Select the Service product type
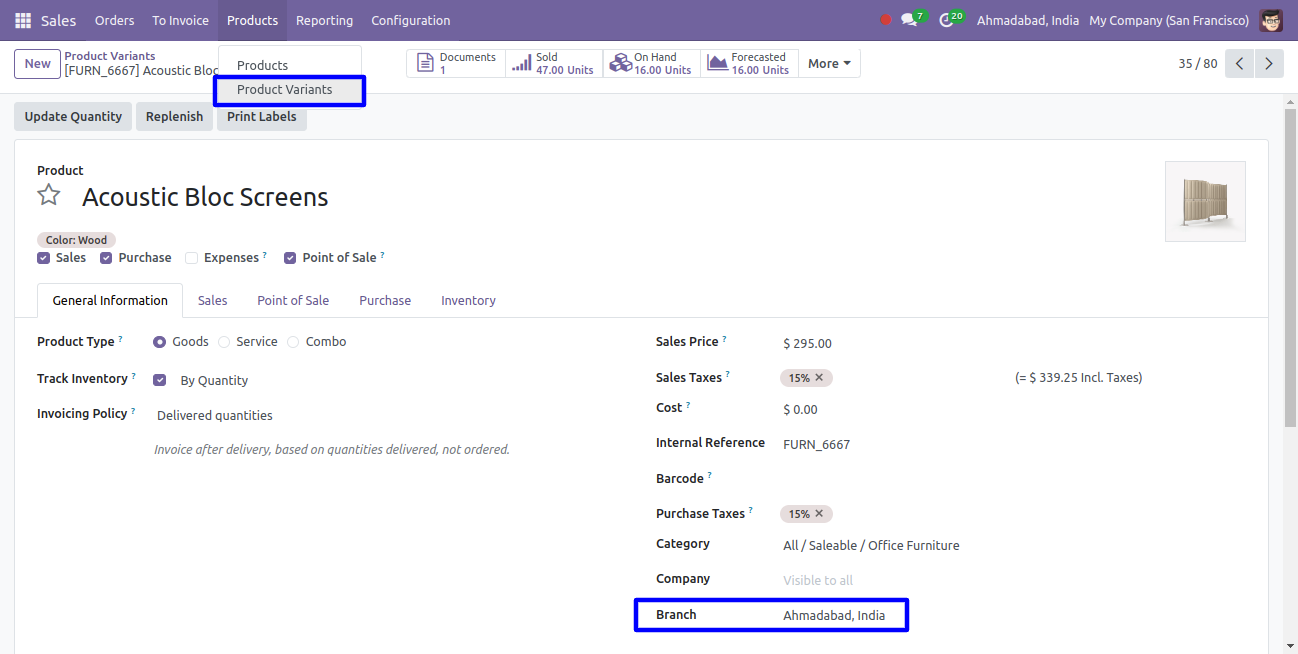This screenshot has height=654, width=1298. coord(224,342)
